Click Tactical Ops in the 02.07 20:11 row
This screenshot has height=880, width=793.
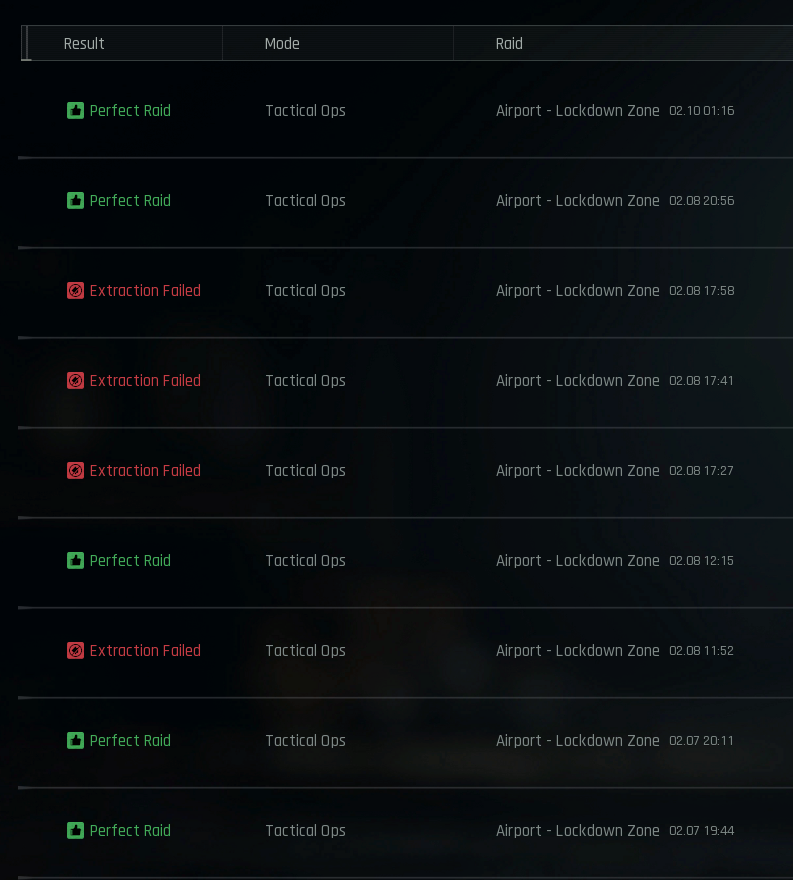click(305, 740)
